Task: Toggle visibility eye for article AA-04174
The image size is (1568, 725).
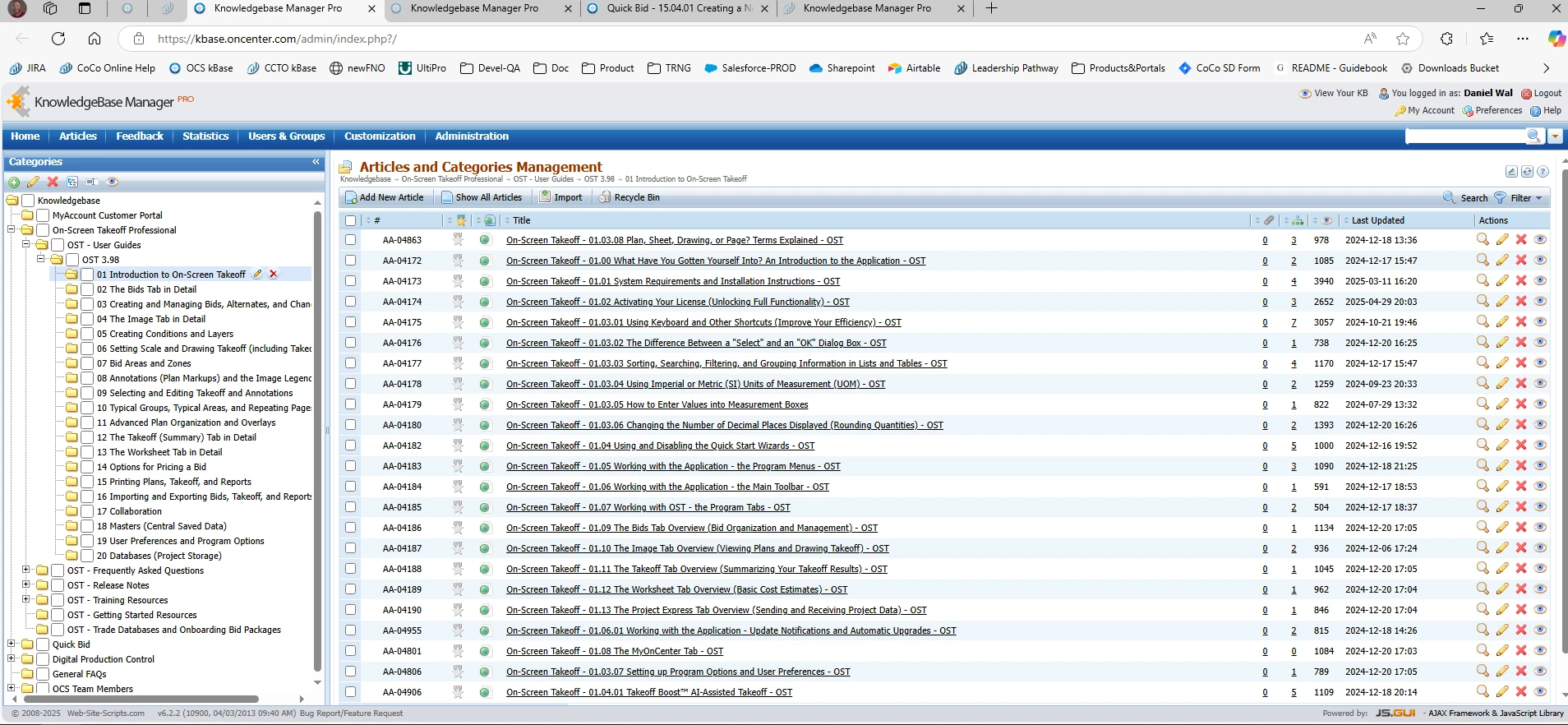Action: point(1540,301)
